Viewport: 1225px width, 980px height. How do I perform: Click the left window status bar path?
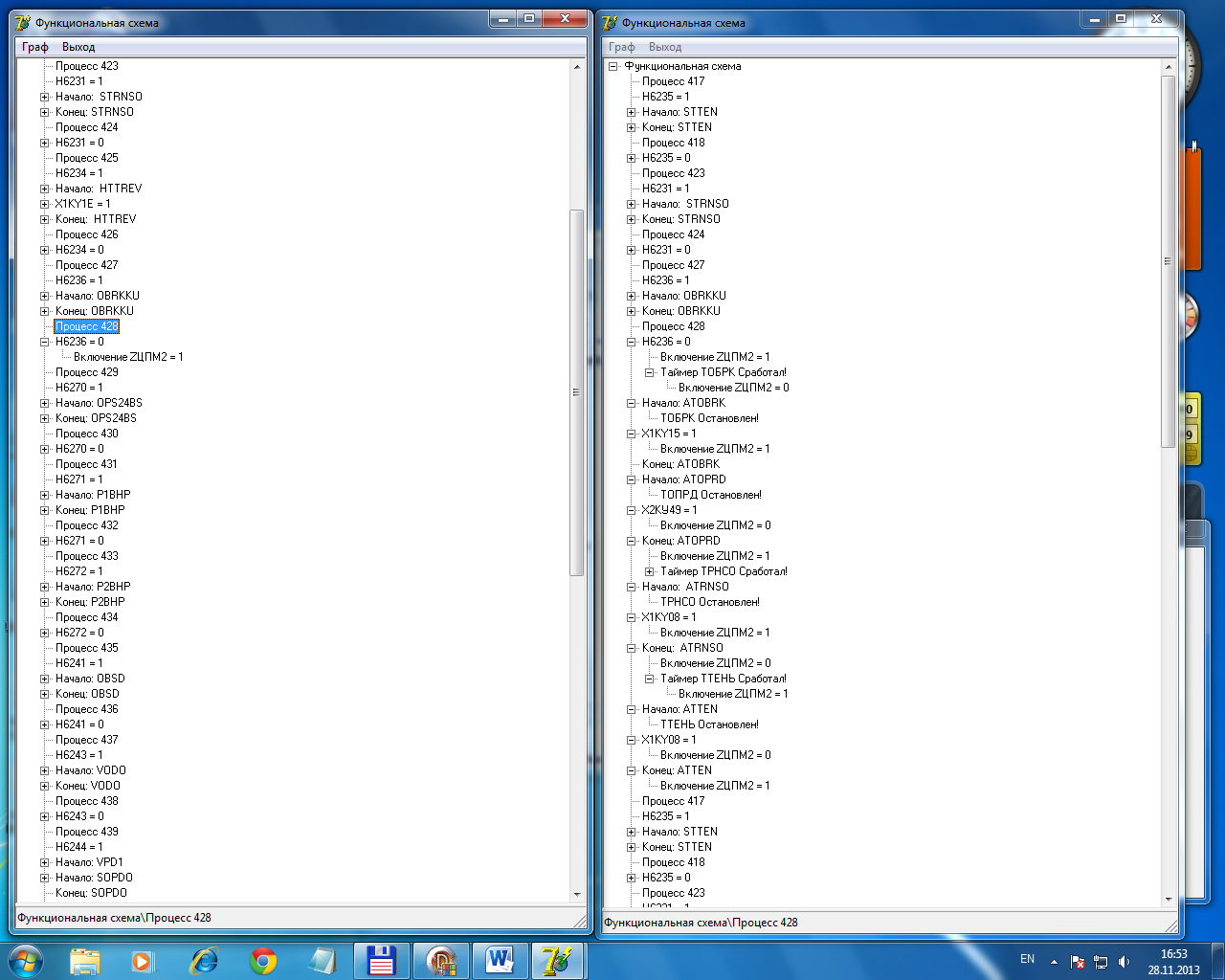tap(115, 918)
